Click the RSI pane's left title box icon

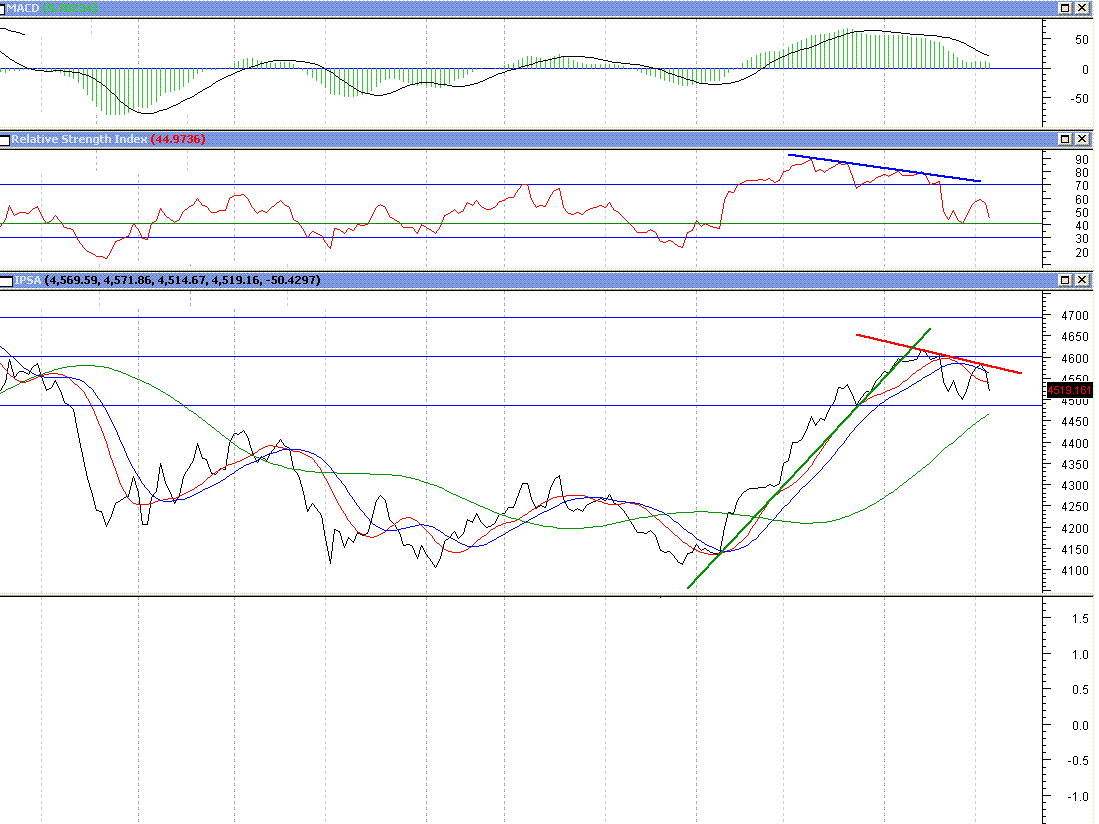click(x=5, y=139)
